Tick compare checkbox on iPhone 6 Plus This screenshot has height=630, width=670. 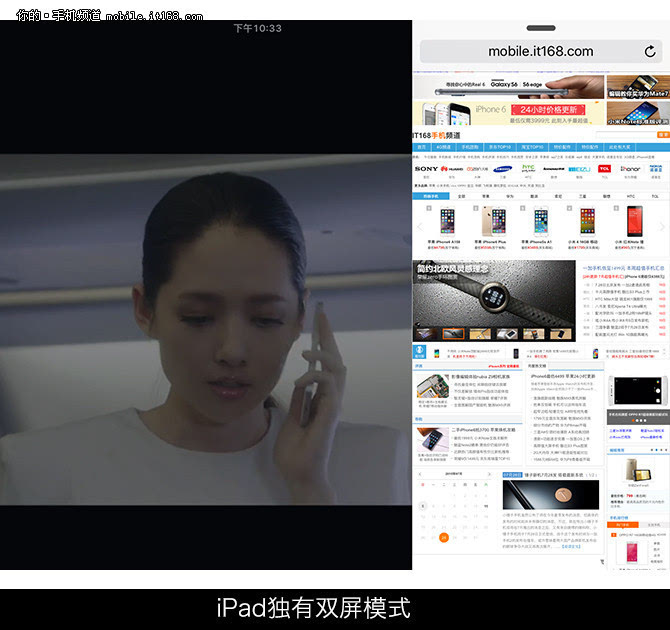[476, 208]
